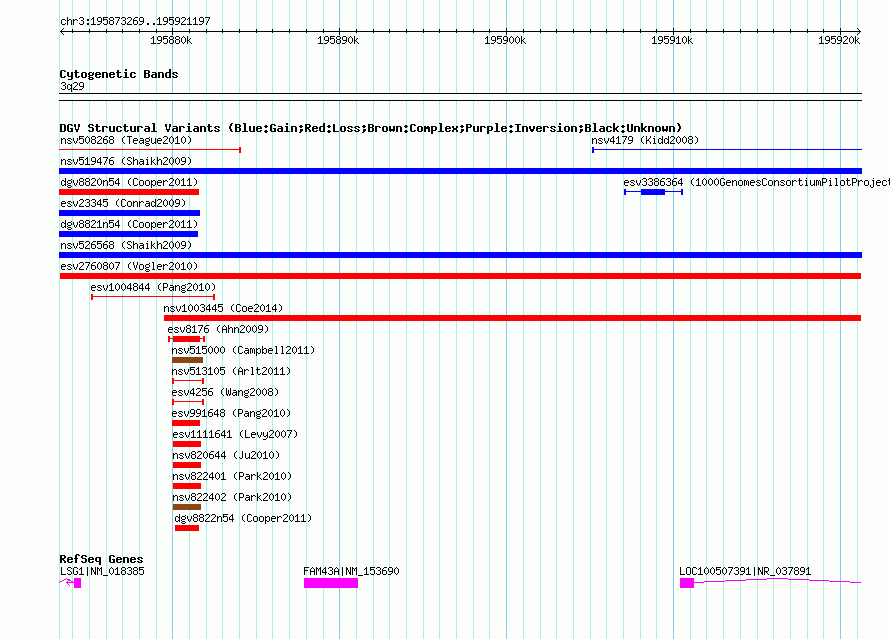Select the esv3386364 blue variant feature
Screen dimensions: 890x639
point(653,192)
